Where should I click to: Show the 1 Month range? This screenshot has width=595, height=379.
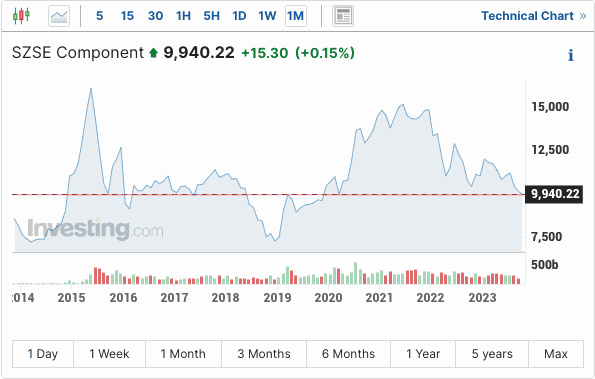pos(183,354)
